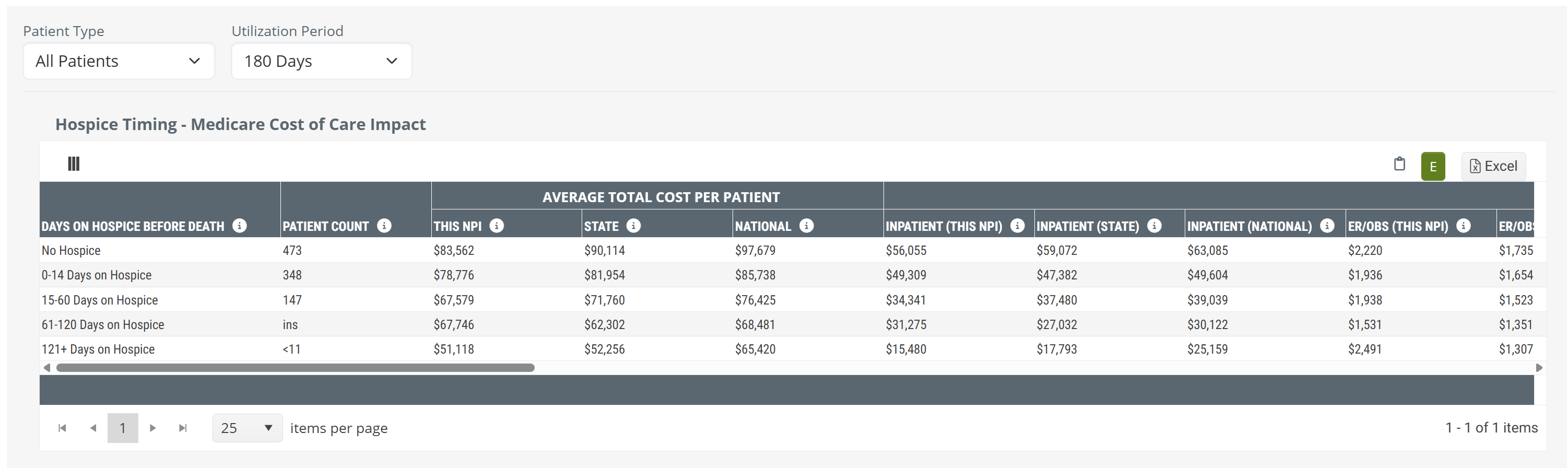Select page 1 in the pager
Viewport: 1568px width, 468px height.
tap(122, 428)
